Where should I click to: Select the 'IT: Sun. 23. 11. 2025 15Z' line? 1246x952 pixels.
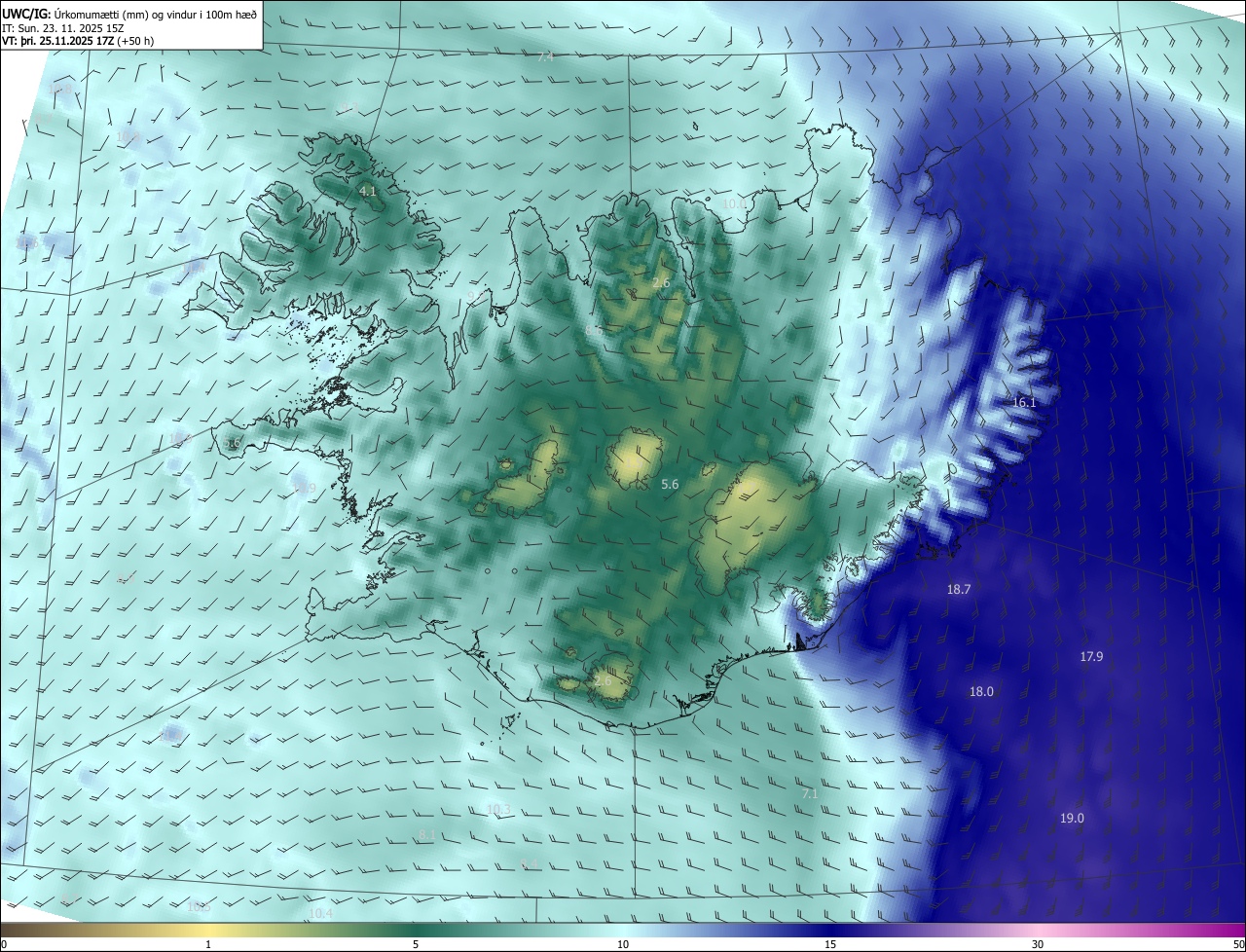[x=62, y=27]
